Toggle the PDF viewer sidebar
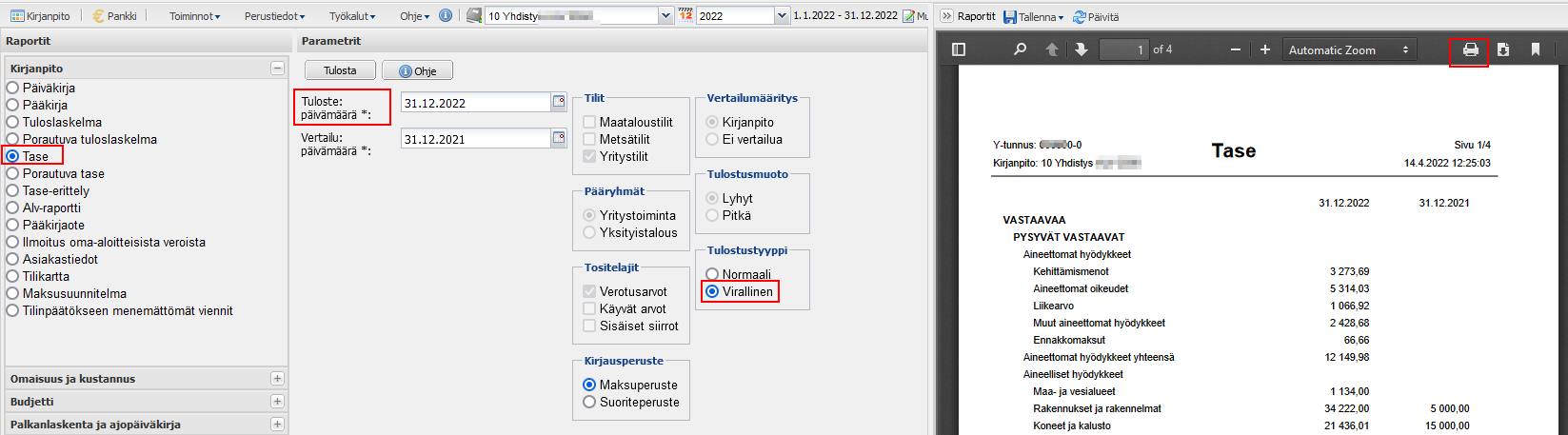The height and width of the screenshot is (435, 1568). click(x=959, y=50)
